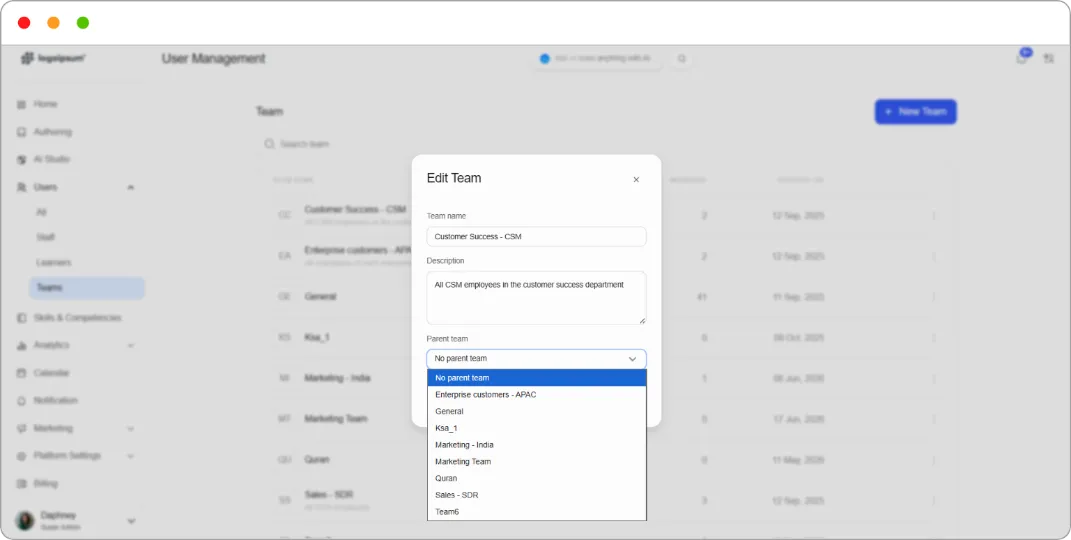Open Notification in the sidebar
The image size is (1071, 540).
tap(55, 400)
